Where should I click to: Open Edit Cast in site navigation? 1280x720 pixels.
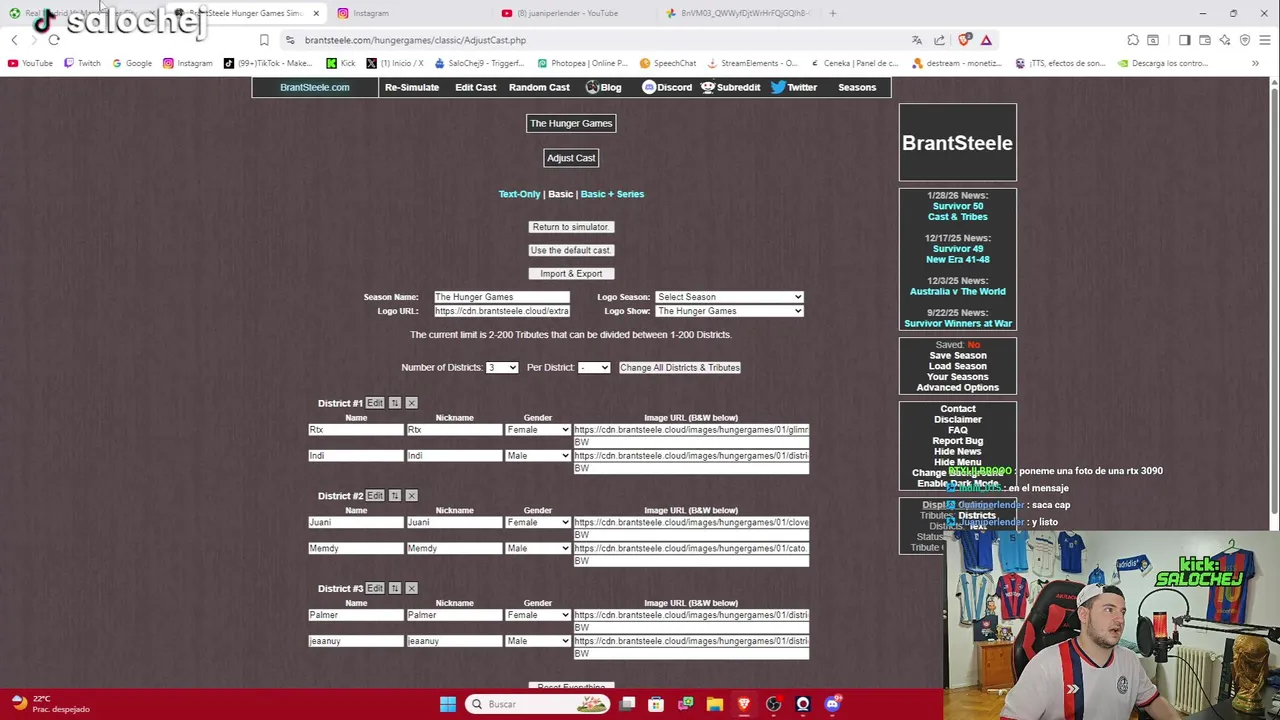[476, 87]
